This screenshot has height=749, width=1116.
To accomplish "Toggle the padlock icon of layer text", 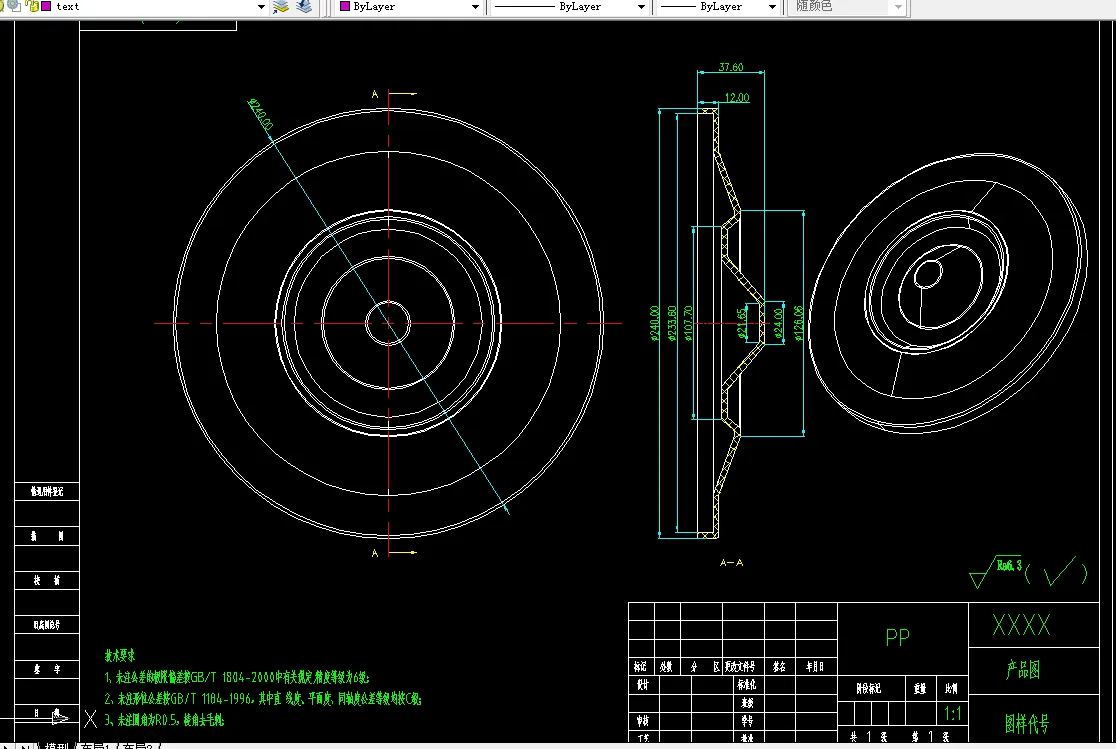I will click(x=32, y=6).
